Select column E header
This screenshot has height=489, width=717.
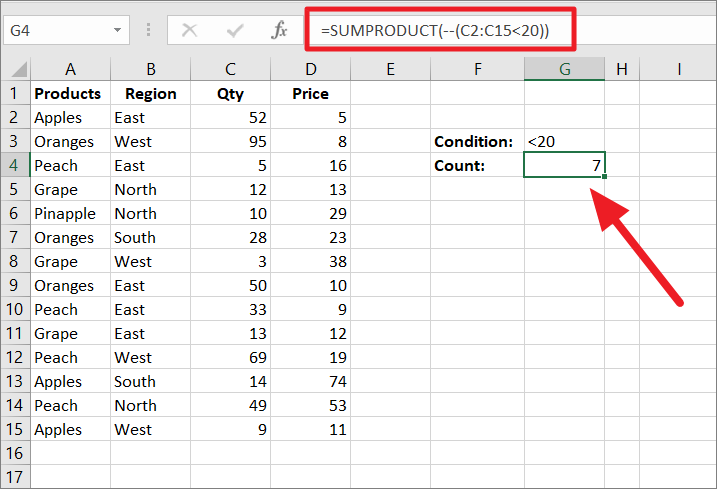pyautogui.click(x=391, y=70)
